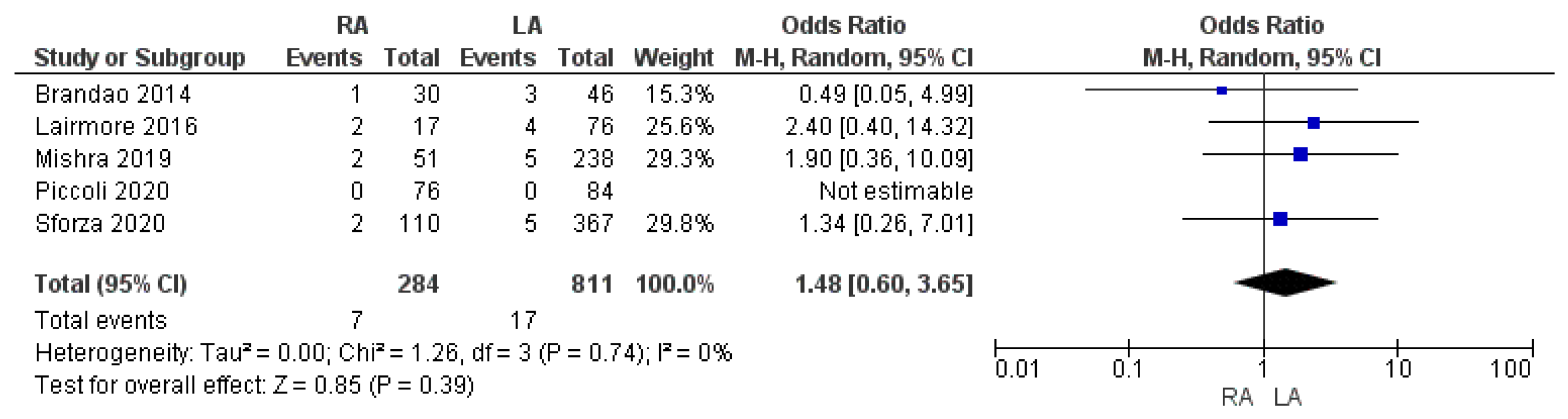Click the Test for overall effect line
The width and height of the screenshot is (1568, 419).
click(x=254, y=385)
